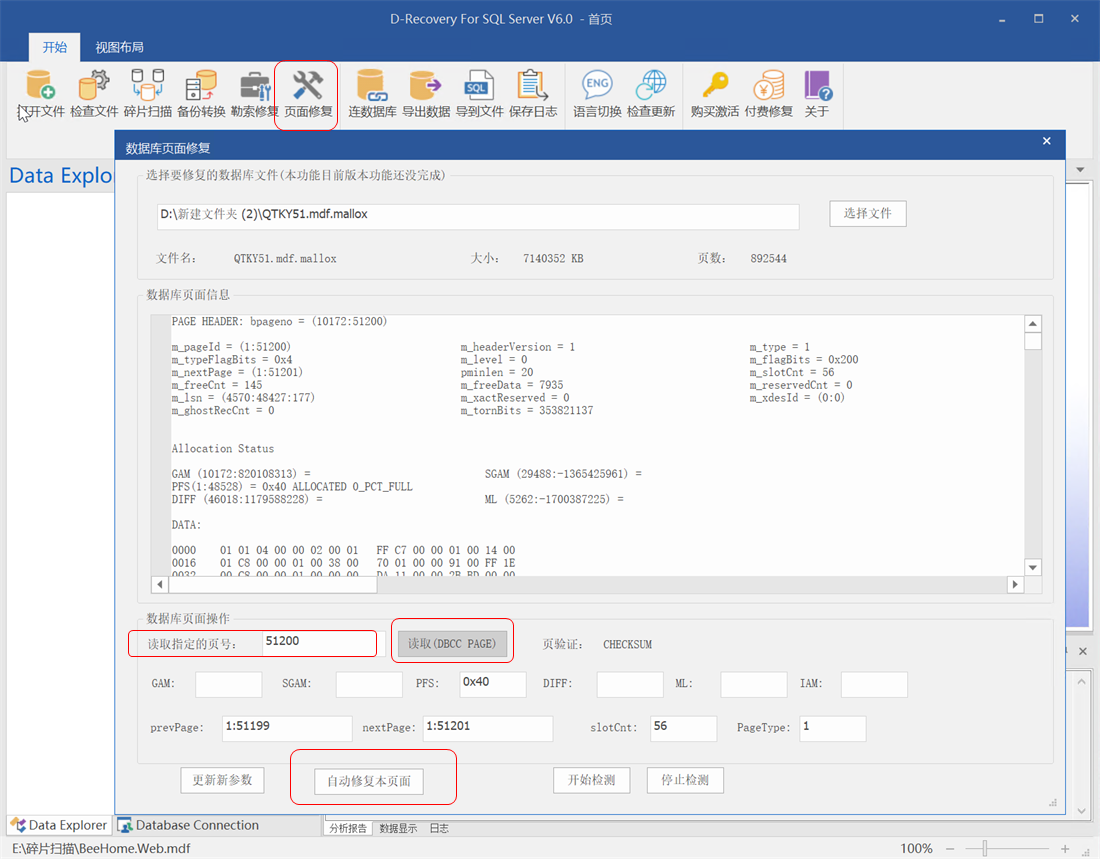Screen dimensions: 1100x859
Task: Click 导到文件 SQL export icon
Action: click(479, 94)
